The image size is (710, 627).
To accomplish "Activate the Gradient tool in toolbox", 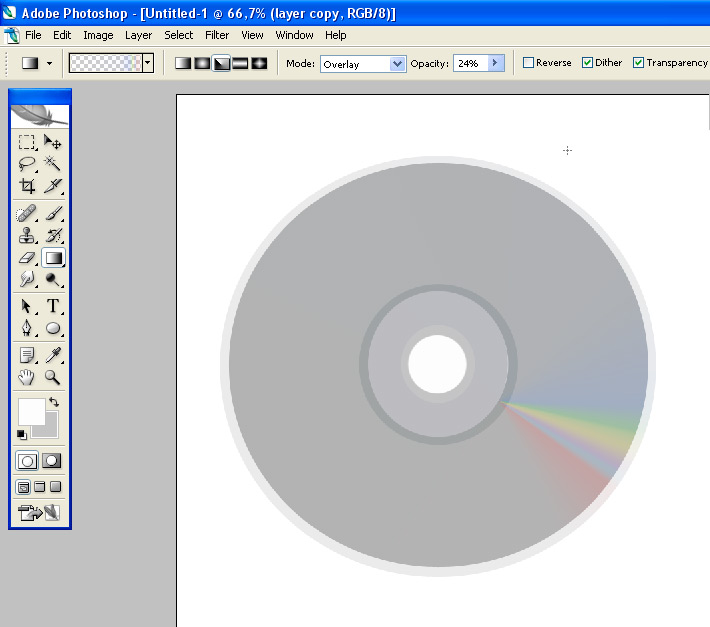I will tap(53, 258).
